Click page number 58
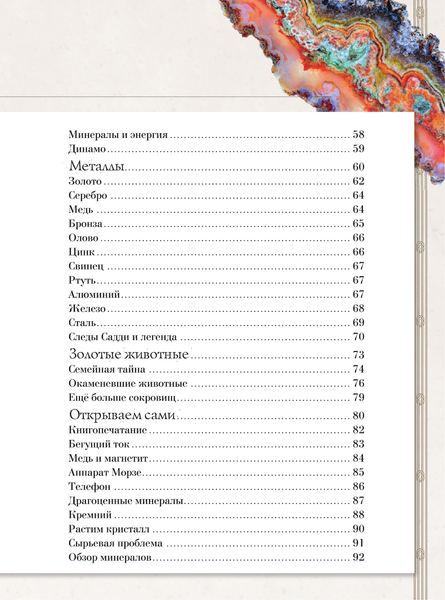The image size is (445, 600). click(359, 135)
